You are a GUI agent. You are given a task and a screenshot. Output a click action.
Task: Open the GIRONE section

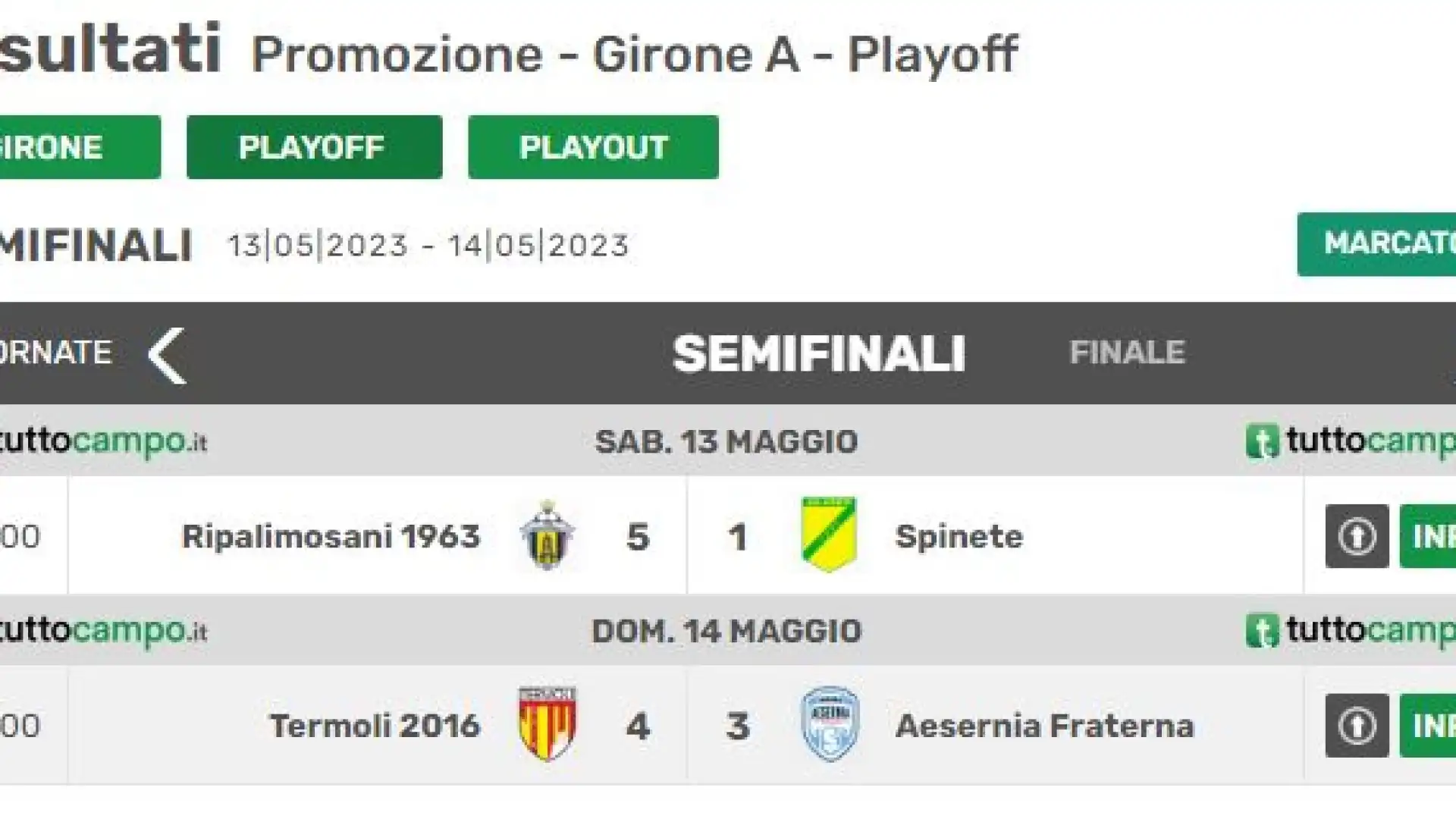[x=80, y=147]
